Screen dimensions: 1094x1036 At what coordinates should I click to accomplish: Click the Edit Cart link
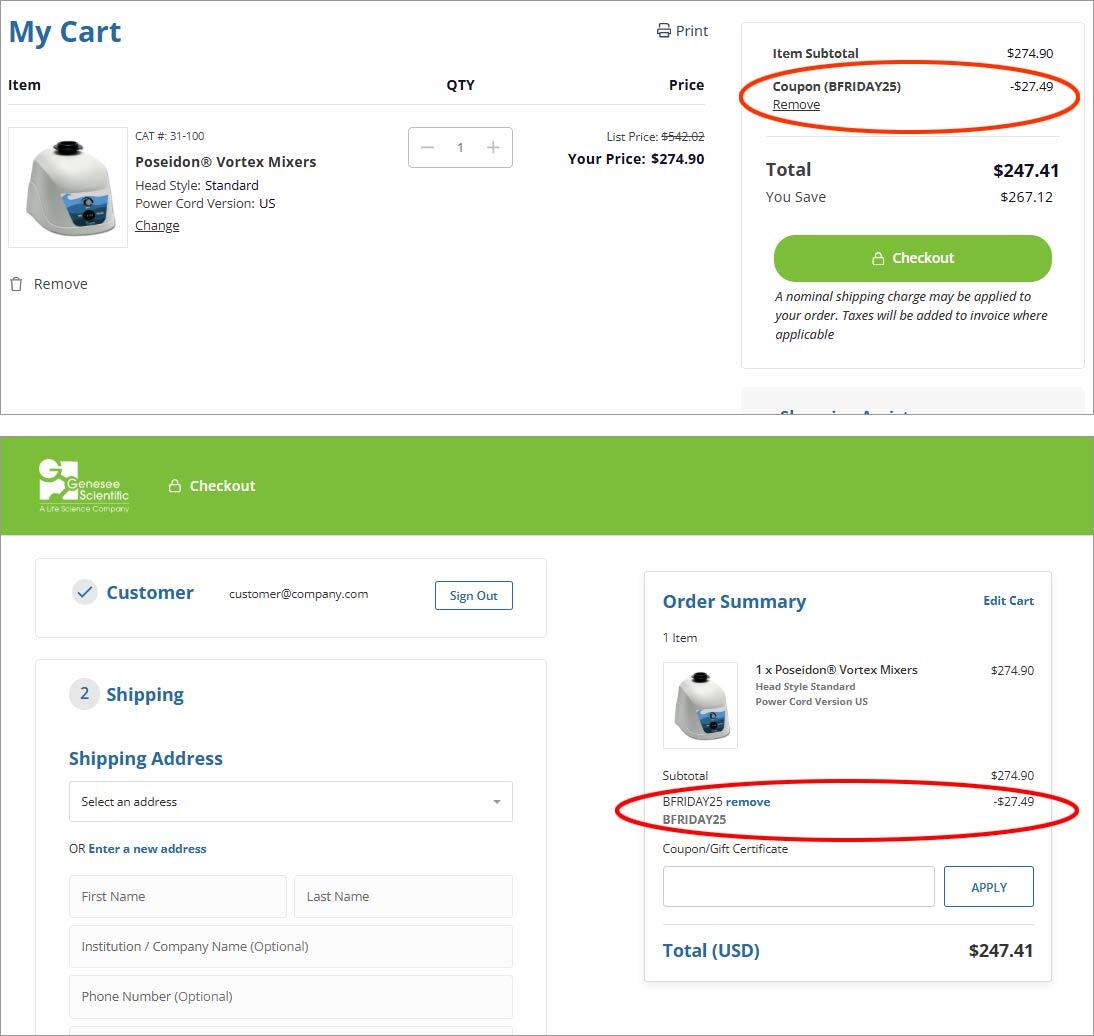pyautogui.click(x=1008, y=601)
